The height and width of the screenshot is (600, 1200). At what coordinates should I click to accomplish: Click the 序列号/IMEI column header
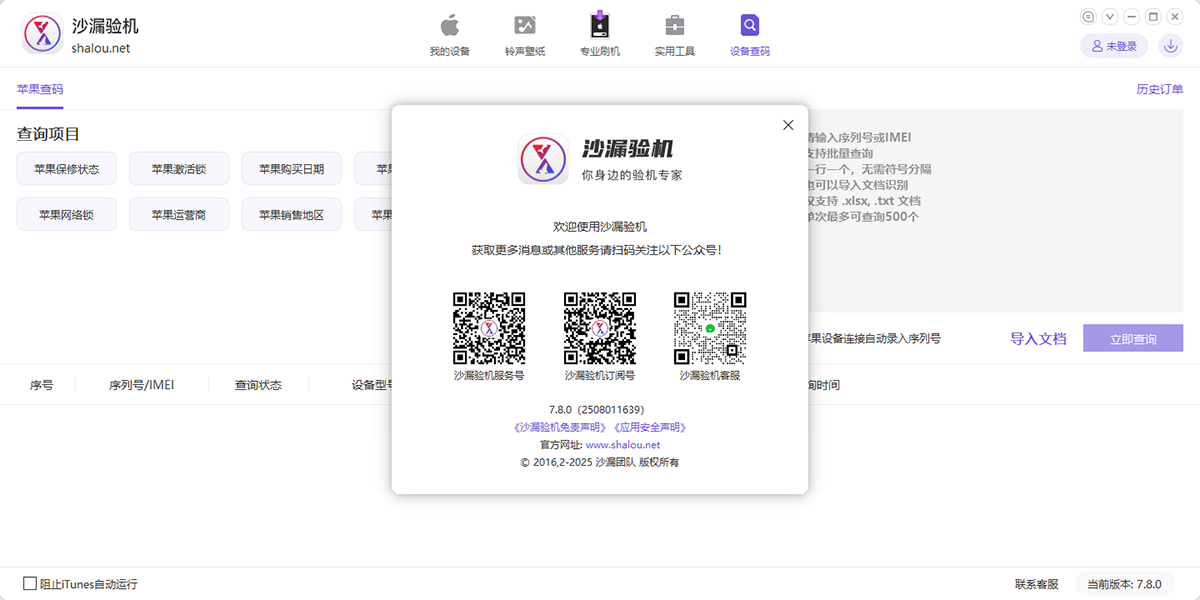141,385
